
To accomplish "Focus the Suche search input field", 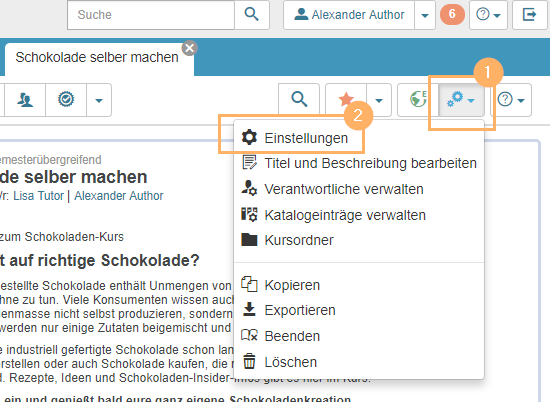I will pyautogui.click(x=151, y=15).
